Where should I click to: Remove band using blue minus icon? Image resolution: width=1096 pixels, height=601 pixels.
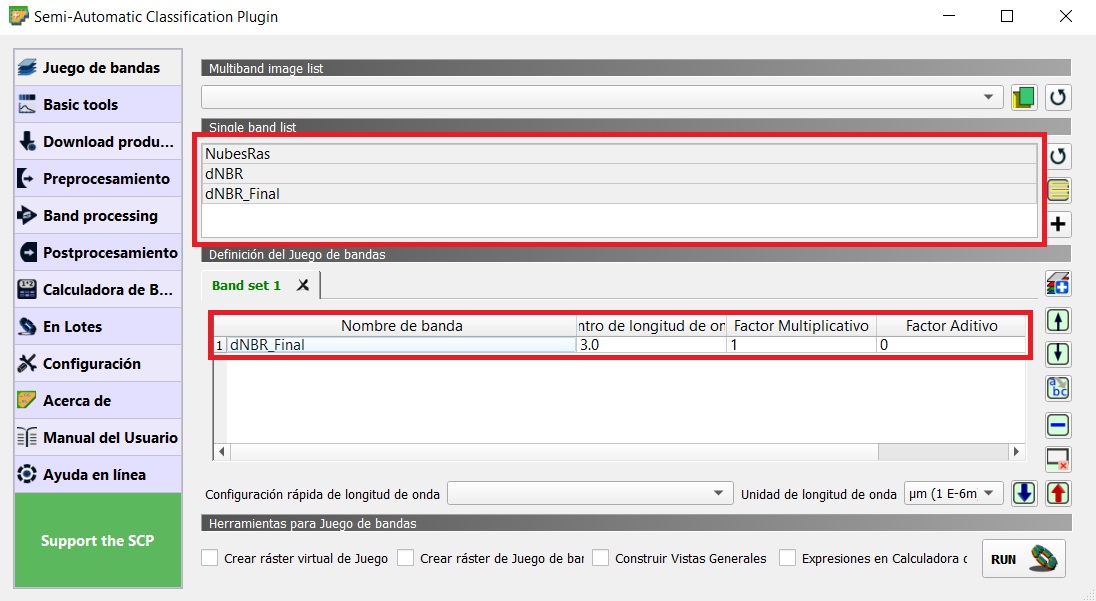click(x=1058, y=425)
